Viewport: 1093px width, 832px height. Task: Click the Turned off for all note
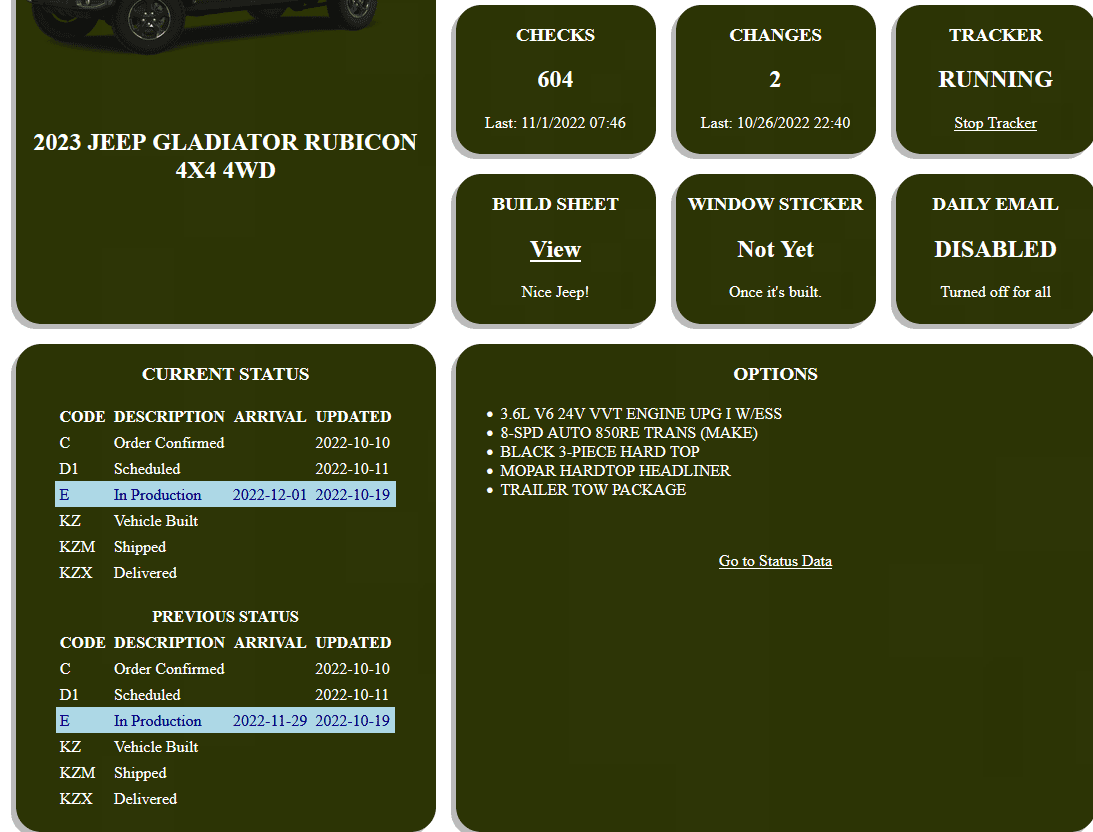tap(995, 292)
